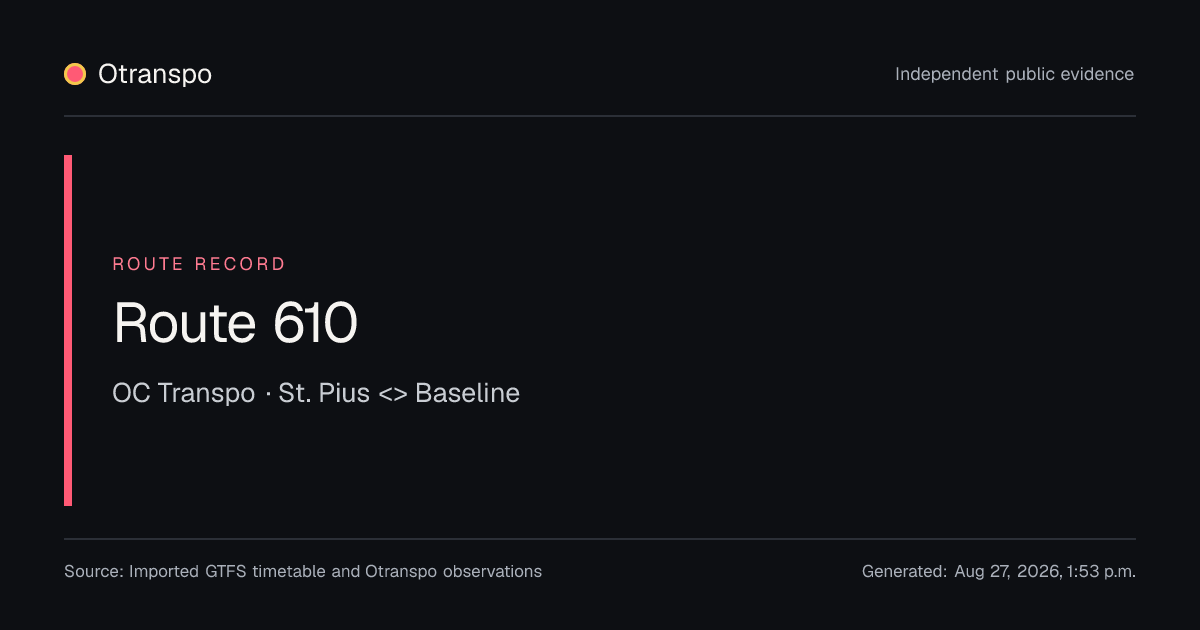The width and height of the screenshot is (1200, 630).
Task: Click the 1:53 p.m. time
Action: 1101,572
